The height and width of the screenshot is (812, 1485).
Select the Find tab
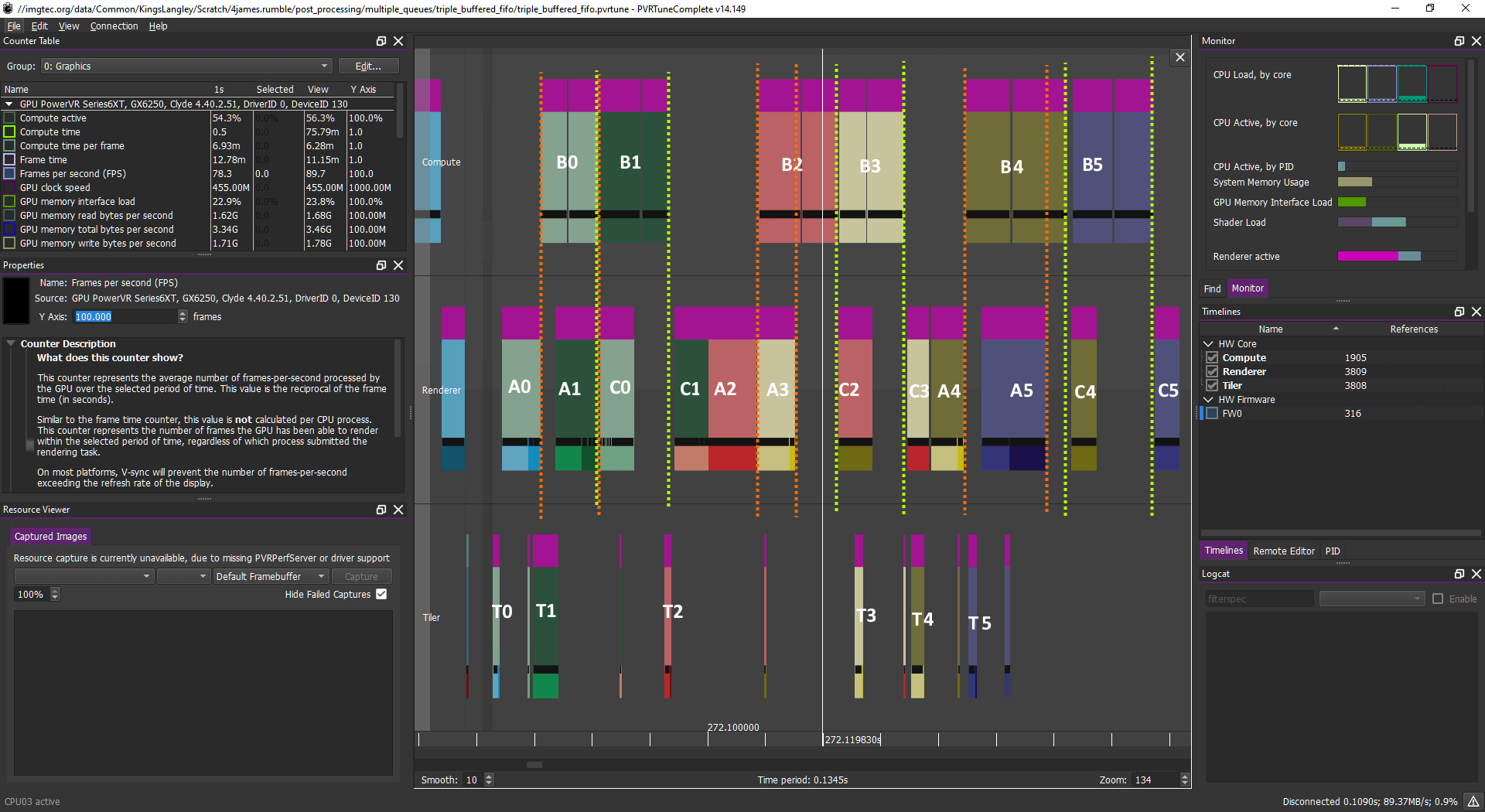point(1212,288)
